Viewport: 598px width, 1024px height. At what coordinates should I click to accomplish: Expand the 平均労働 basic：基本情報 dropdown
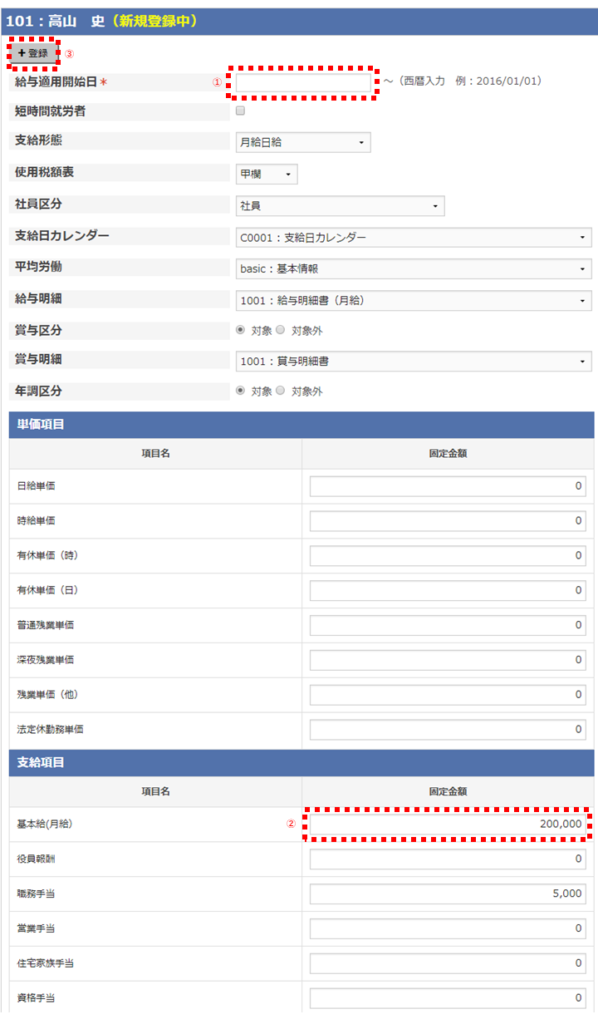414,269
